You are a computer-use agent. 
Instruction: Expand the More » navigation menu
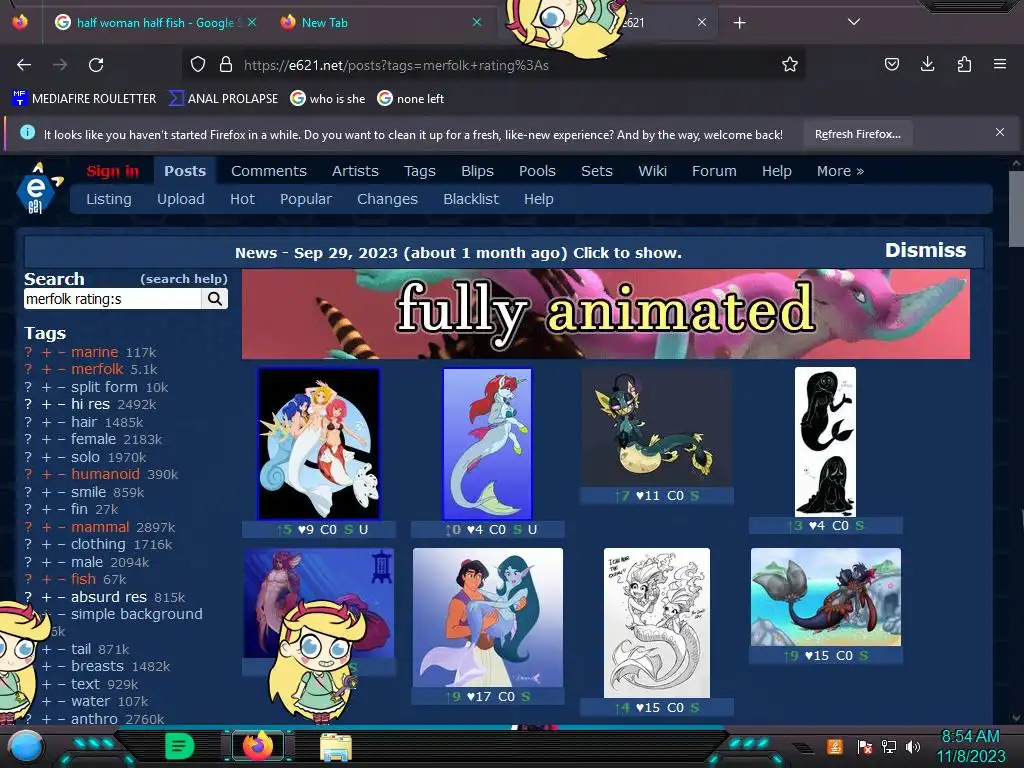click(840, 171)
